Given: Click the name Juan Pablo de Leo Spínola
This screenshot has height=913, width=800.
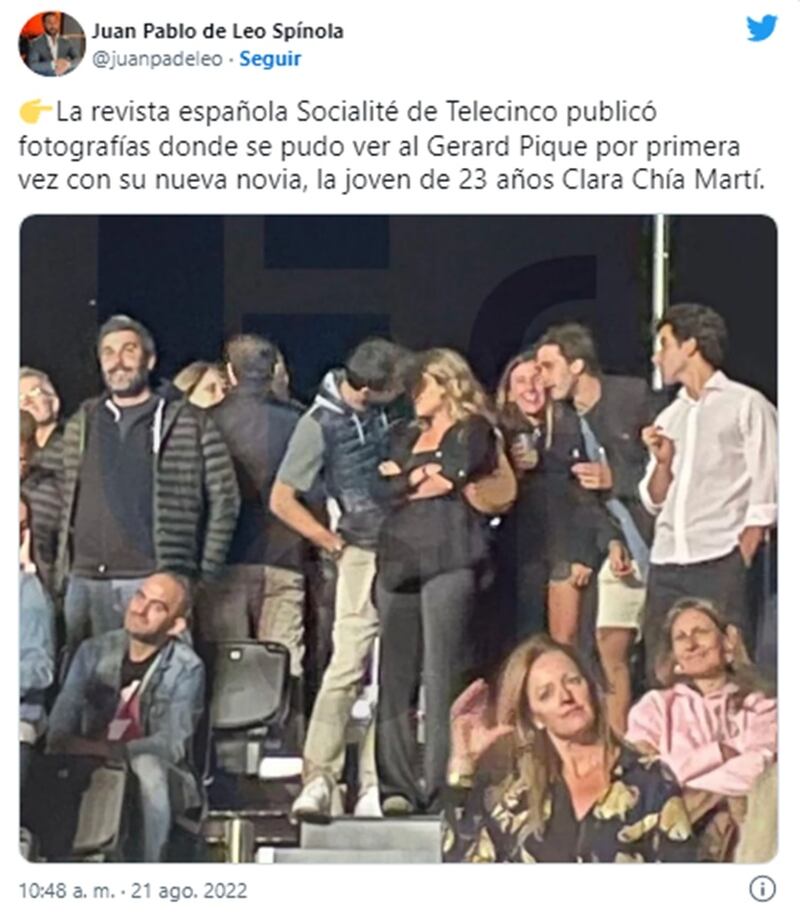Looking at the screenshot, I should pos(218,31).
